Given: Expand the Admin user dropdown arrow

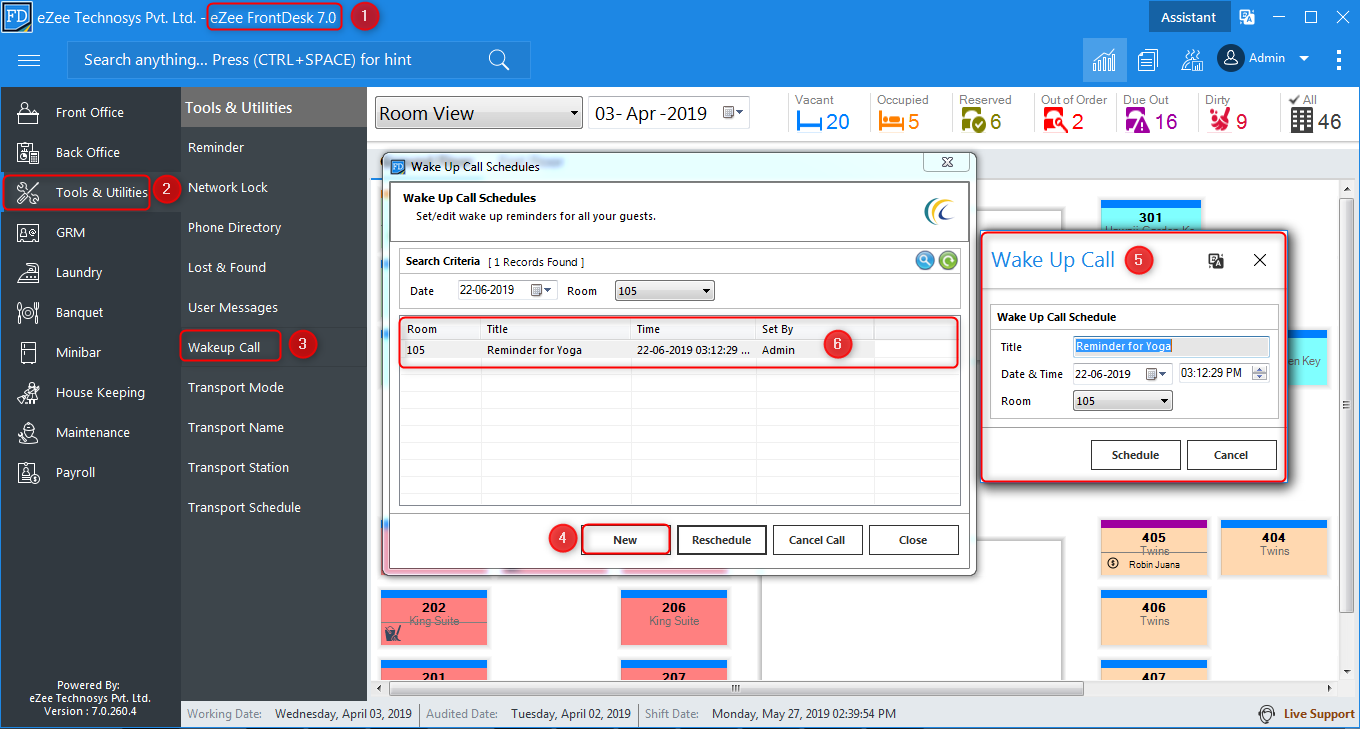Looking at the screenshot, I should coord(1304,59).
